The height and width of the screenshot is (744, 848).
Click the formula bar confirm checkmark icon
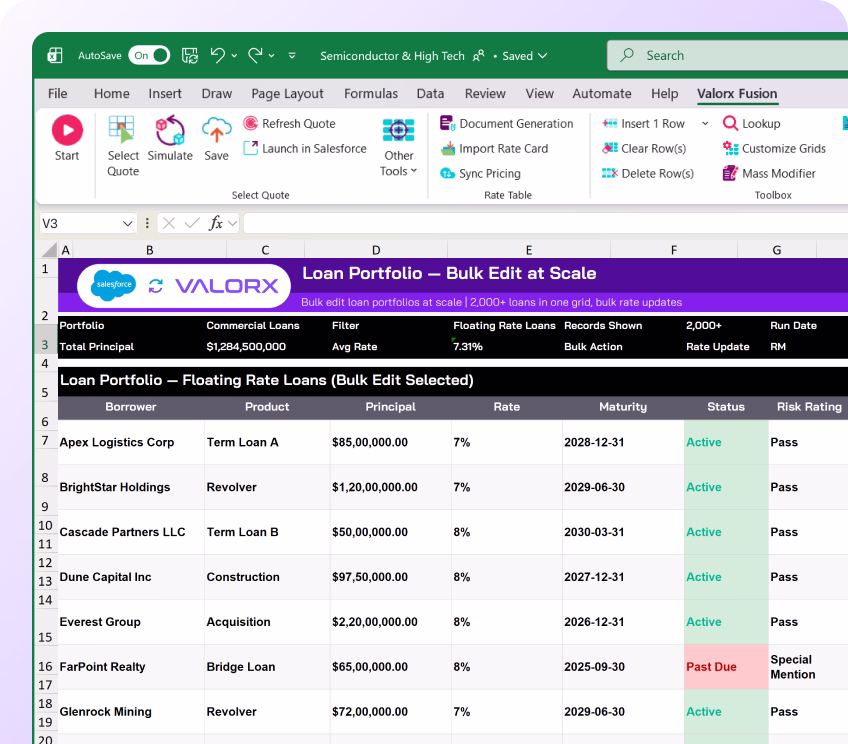(x=192, y=223)
